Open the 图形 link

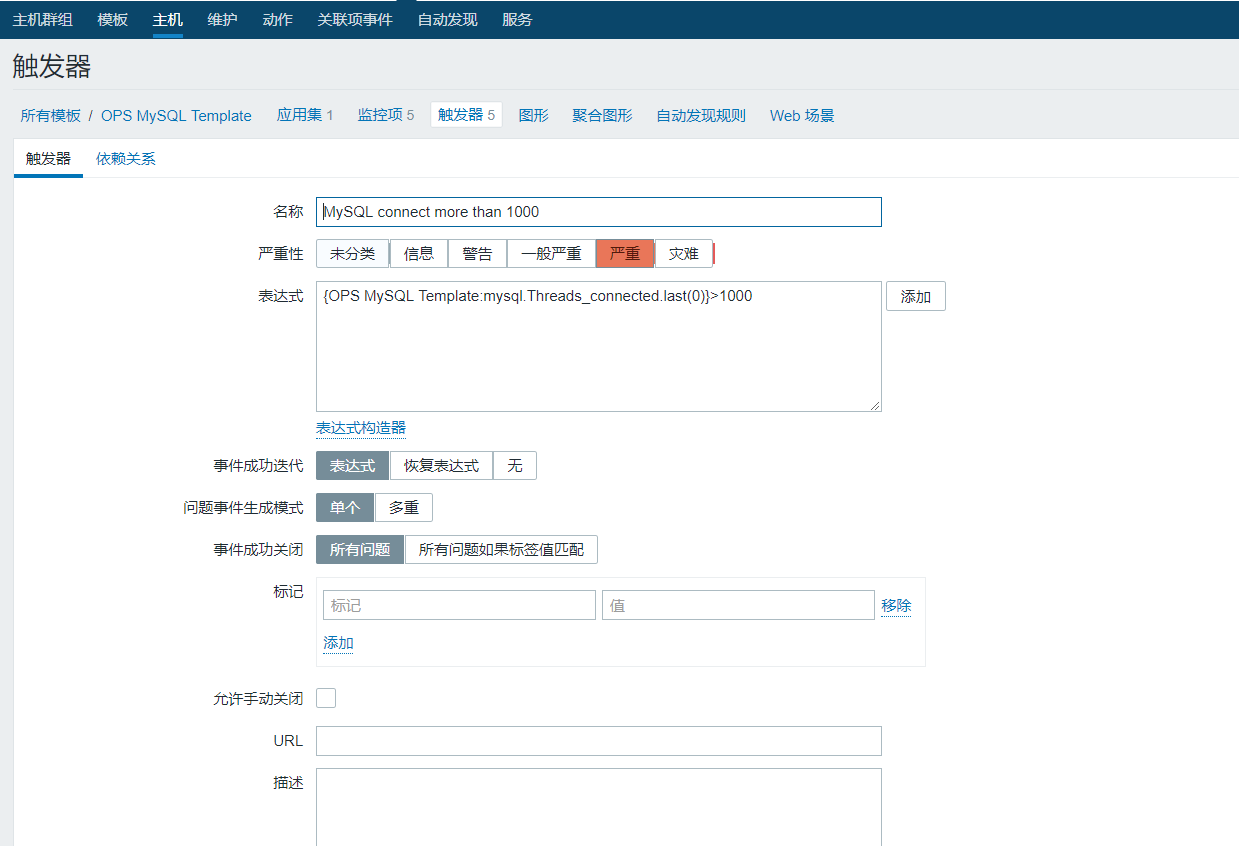[534, 115]
